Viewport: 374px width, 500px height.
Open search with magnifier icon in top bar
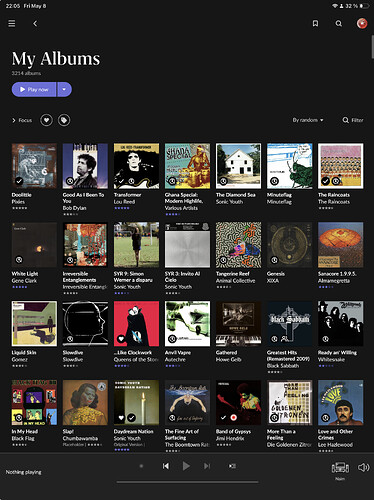pos(338,24)
